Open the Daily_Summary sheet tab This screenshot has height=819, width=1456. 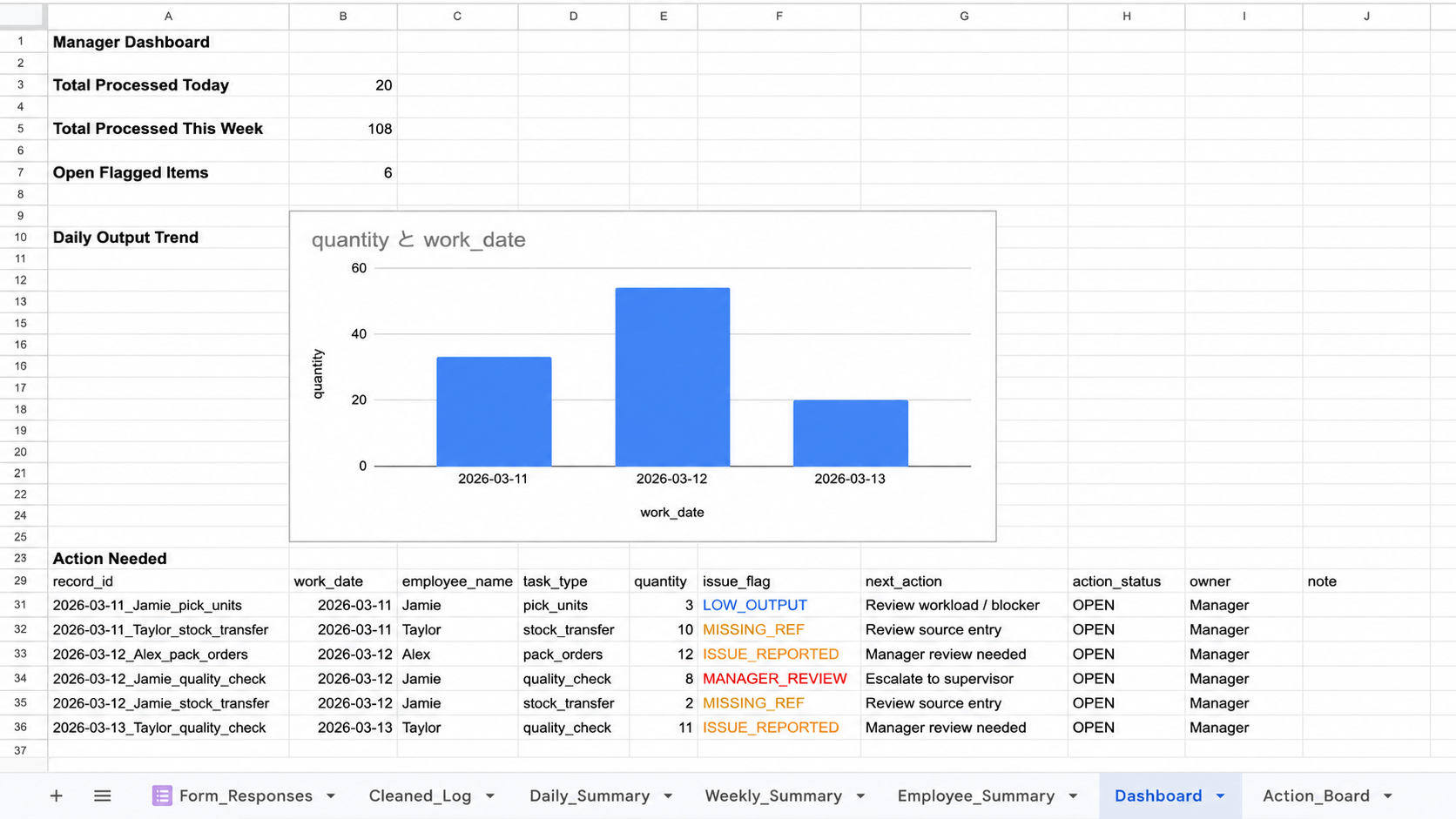point(590,796)
